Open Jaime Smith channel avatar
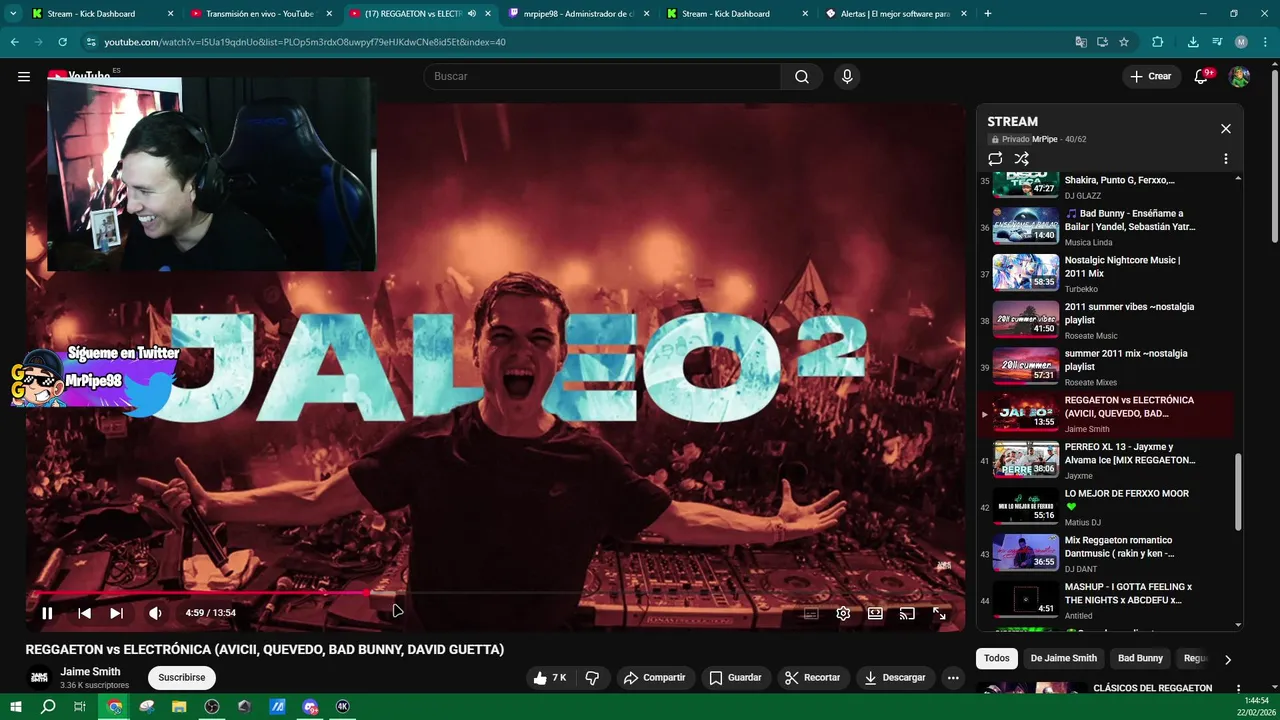 tap(39, 678)
